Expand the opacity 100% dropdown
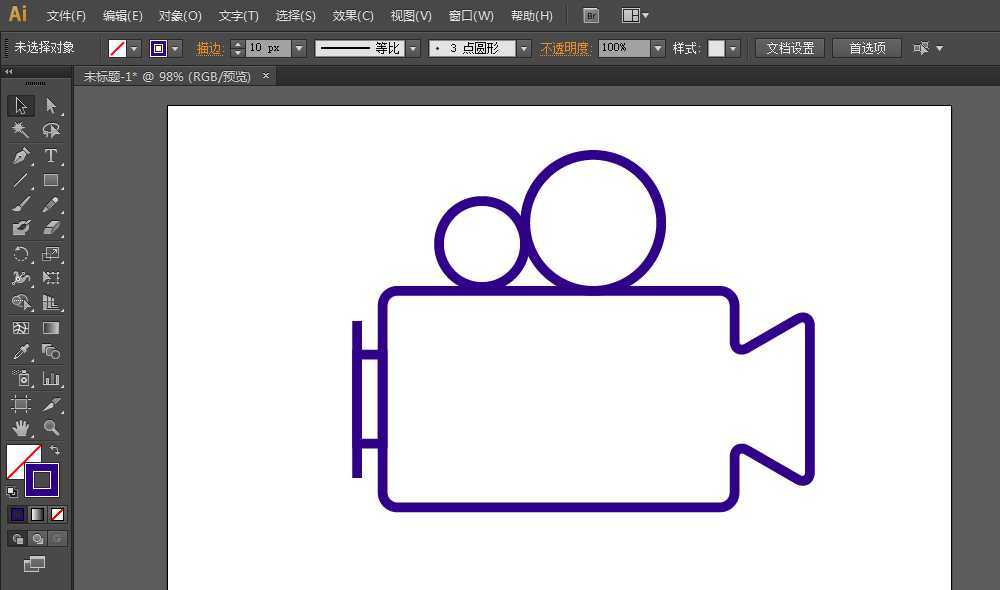Screen dimensions: 1000x590 click(x=657, y=48)
